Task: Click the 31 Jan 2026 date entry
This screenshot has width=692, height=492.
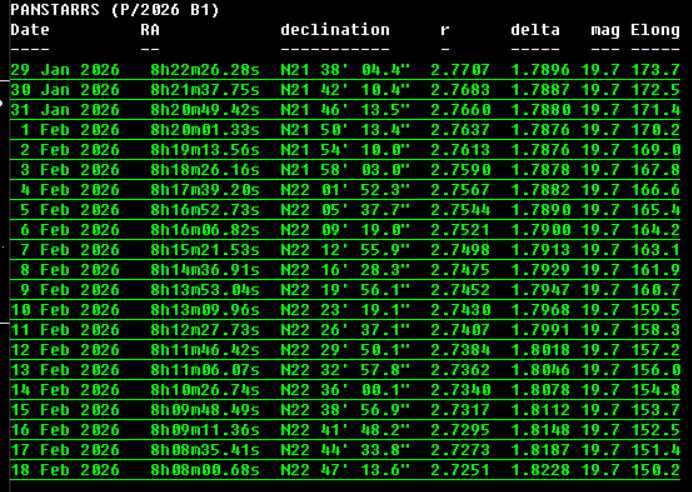Action: pos(65,110)
